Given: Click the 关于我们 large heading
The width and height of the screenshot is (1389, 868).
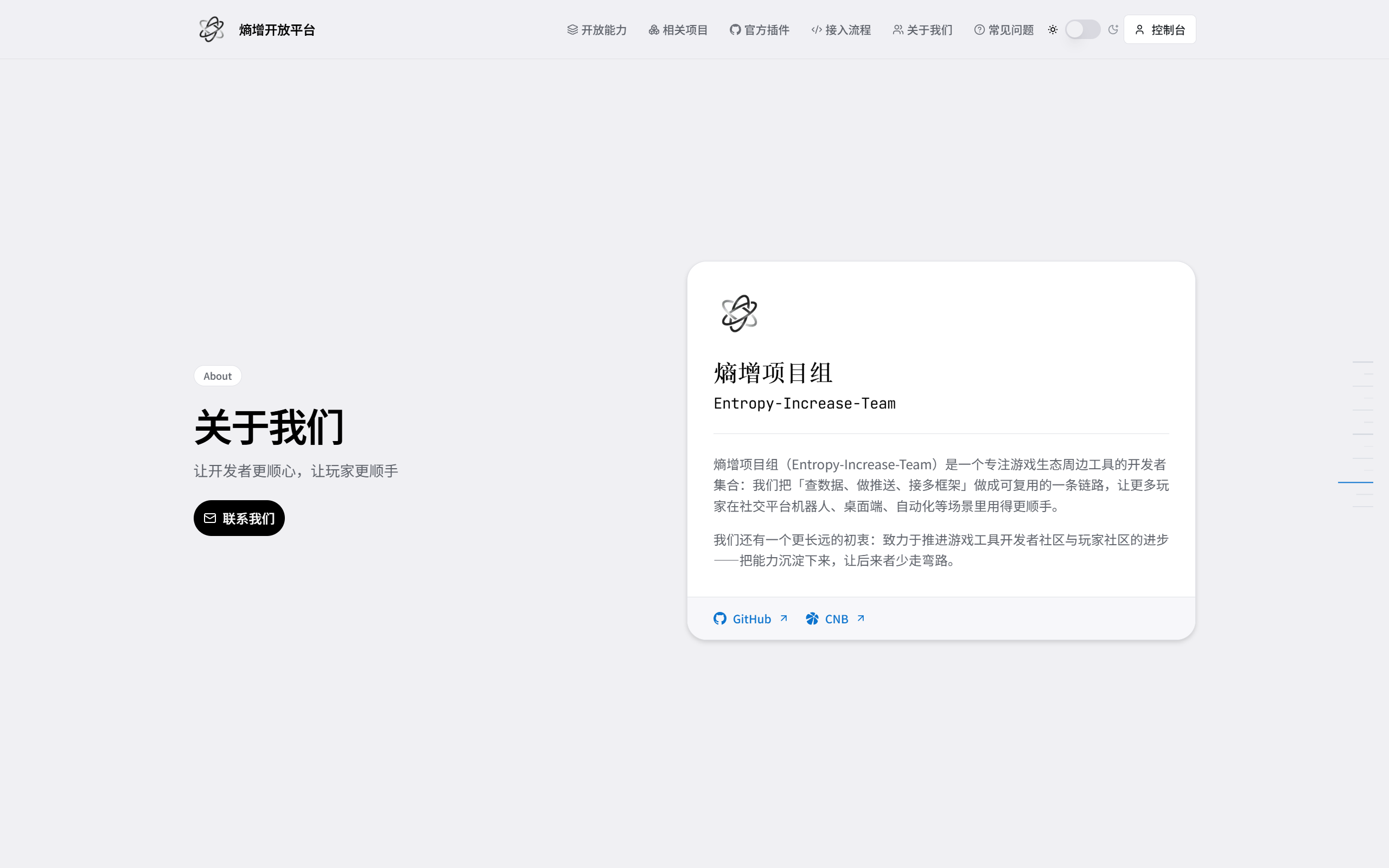Looking at the screenshot, I should click(269, 427).
